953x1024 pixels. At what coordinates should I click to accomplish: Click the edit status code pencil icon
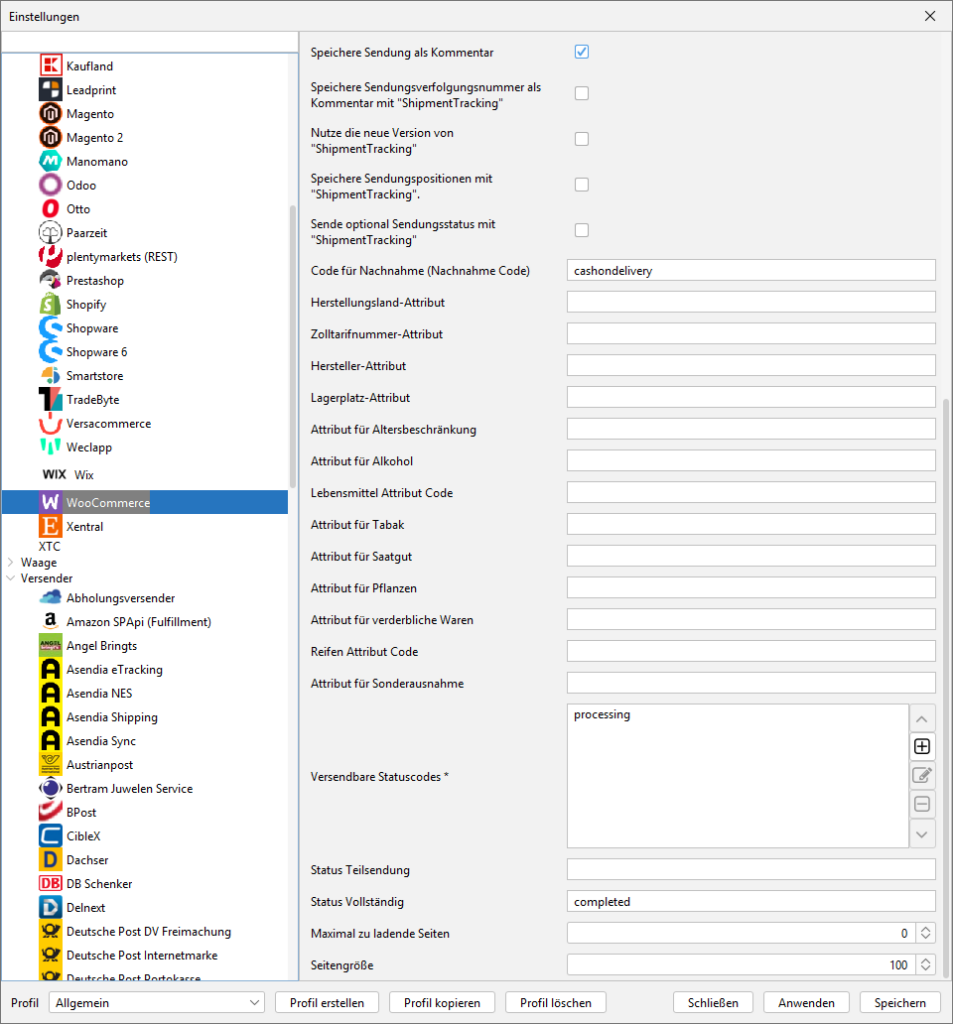click(922, 775)
